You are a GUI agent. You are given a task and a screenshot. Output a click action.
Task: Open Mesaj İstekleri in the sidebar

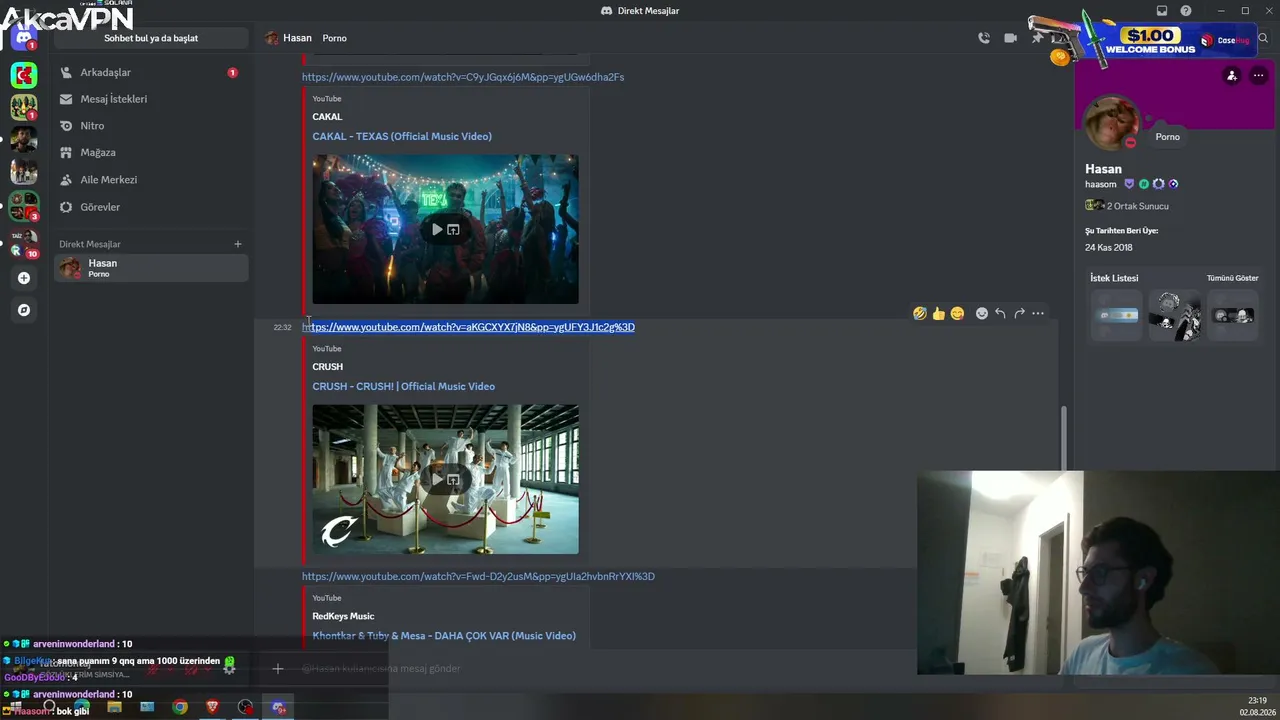point(151,99)
